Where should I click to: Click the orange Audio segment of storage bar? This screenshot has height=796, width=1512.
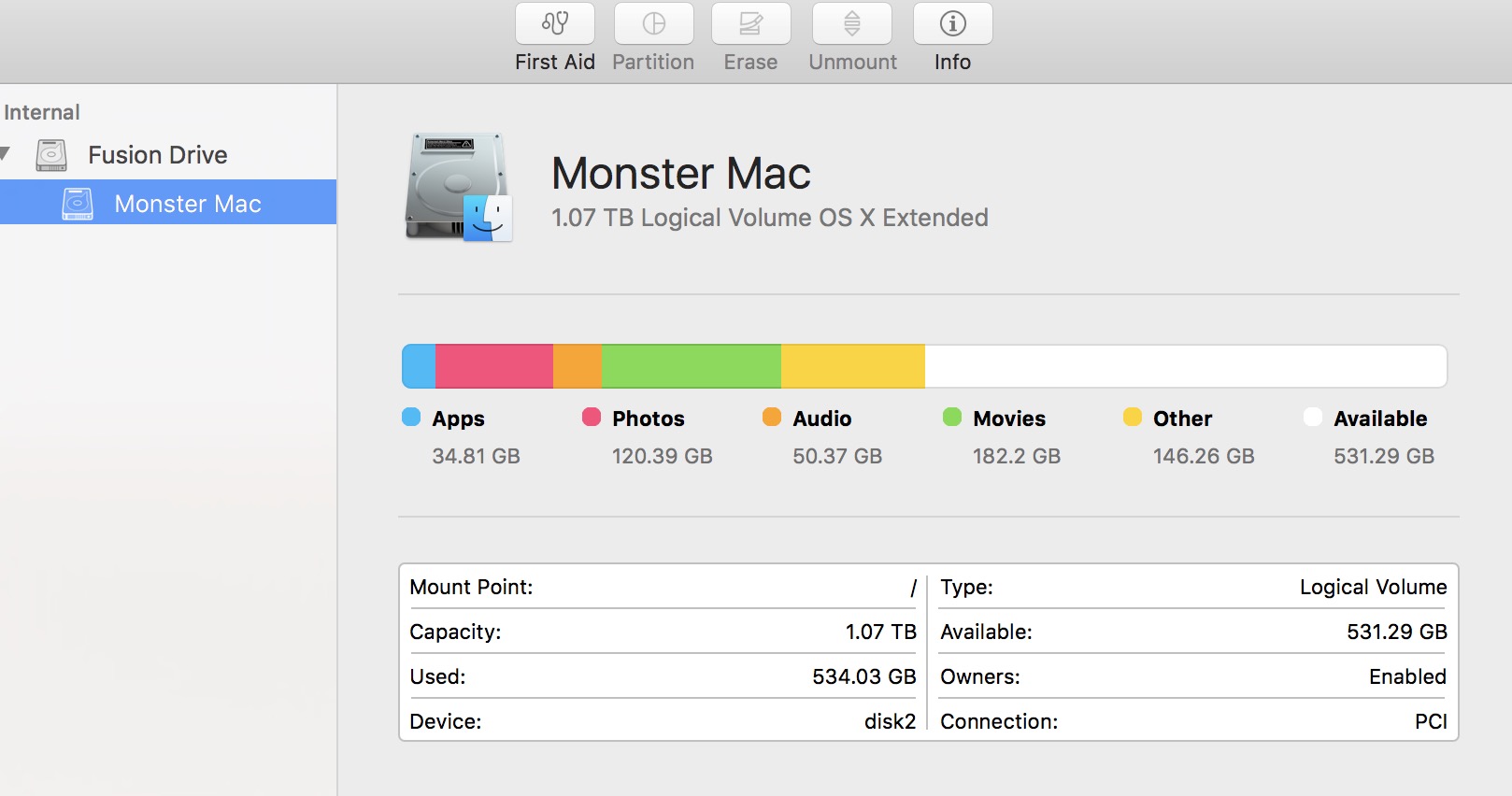click(578, 366)
